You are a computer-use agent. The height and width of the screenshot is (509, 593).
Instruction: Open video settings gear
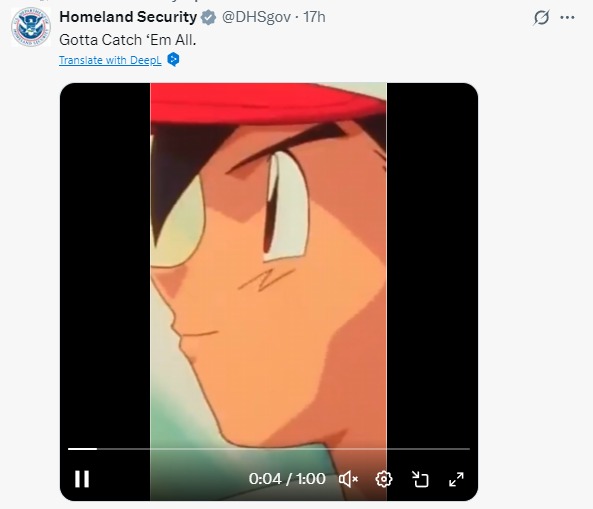coord(384,479)
